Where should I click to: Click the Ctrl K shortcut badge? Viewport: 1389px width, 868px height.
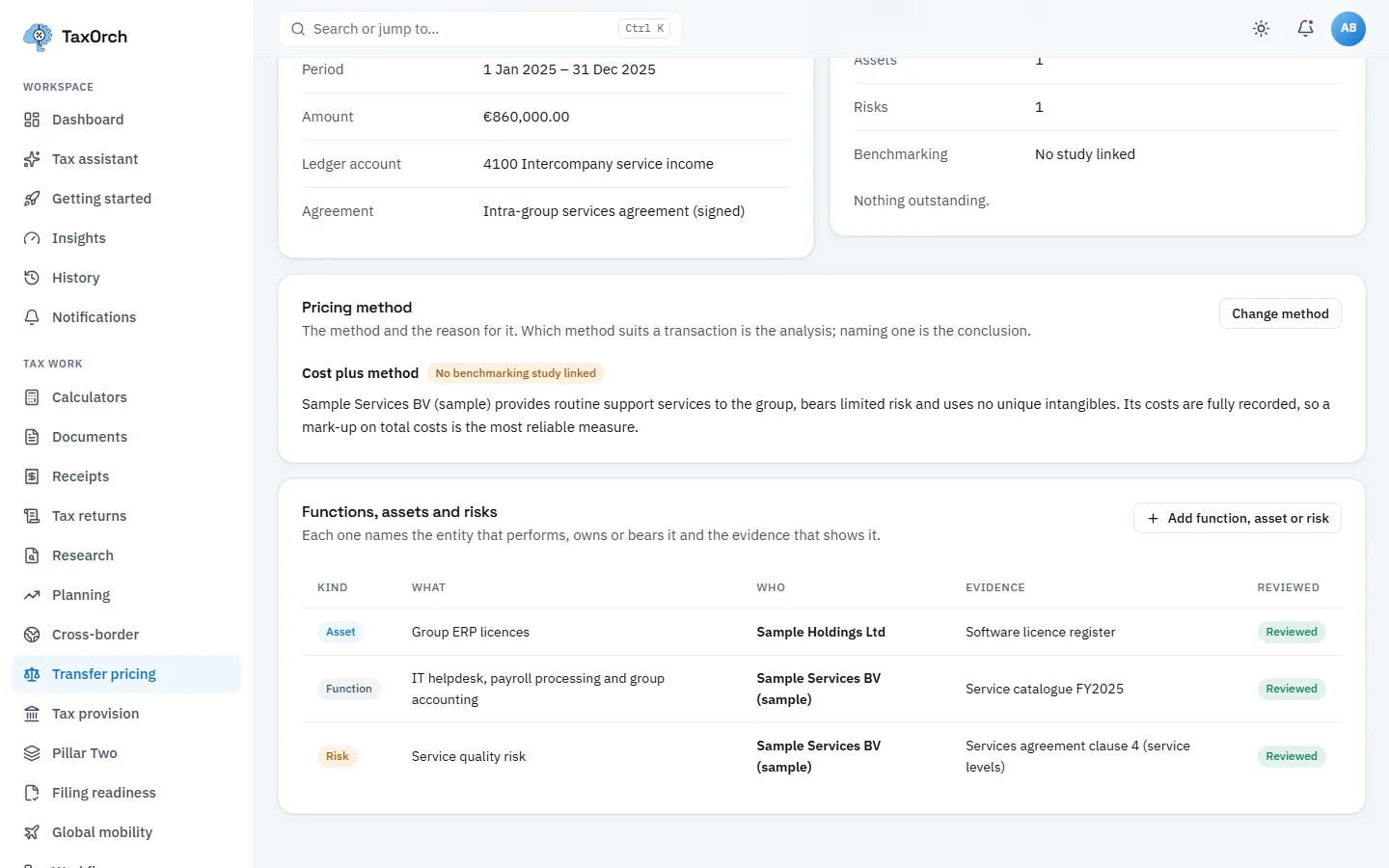tap(644, 29)
